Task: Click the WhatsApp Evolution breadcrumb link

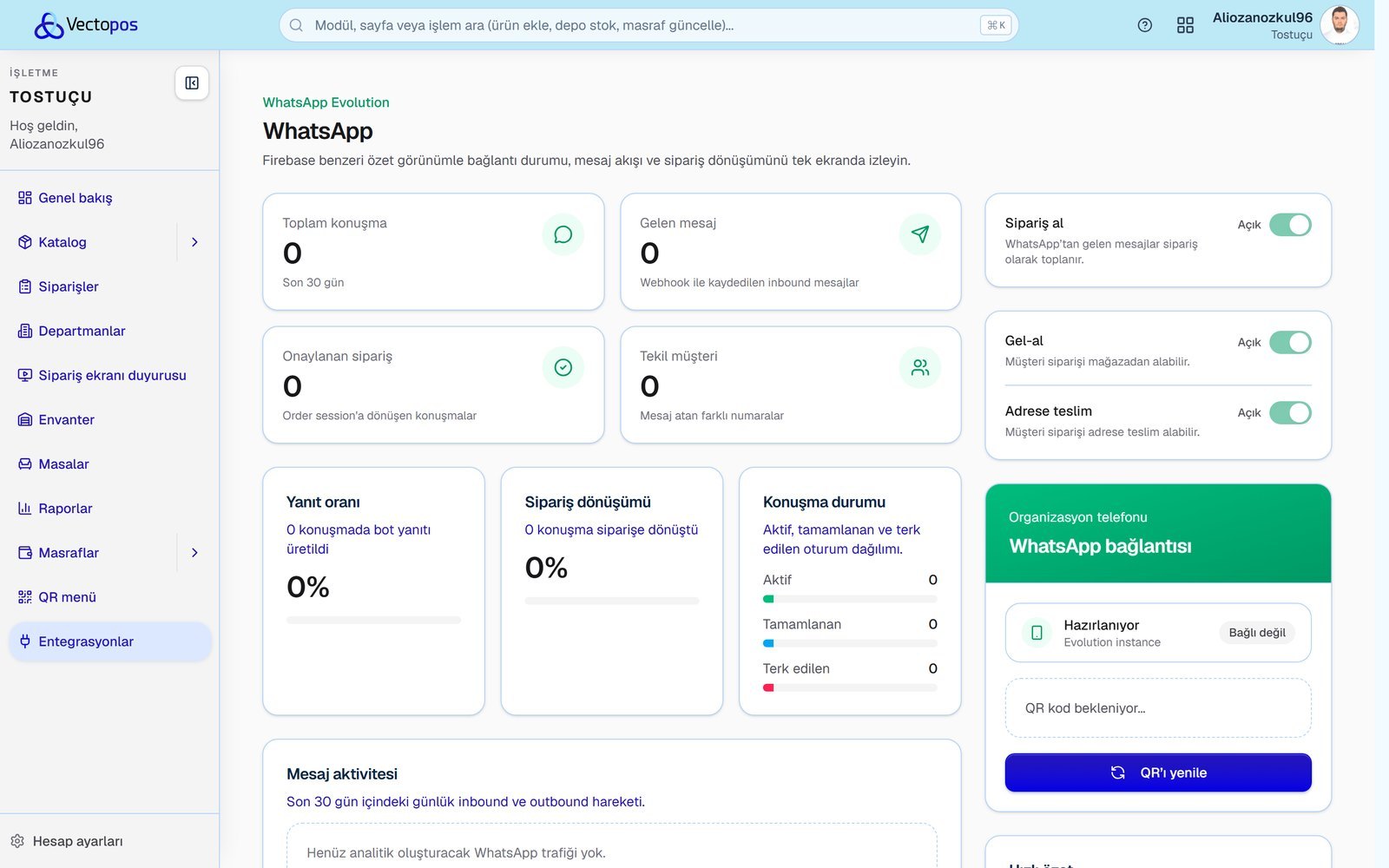Action: click(326, 102)
